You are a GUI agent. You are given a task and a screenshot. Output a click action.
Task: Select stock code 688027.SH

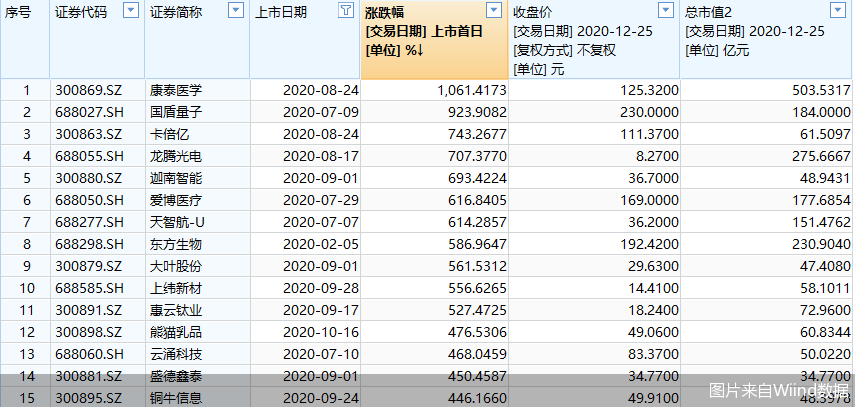[x=89, y=112]
